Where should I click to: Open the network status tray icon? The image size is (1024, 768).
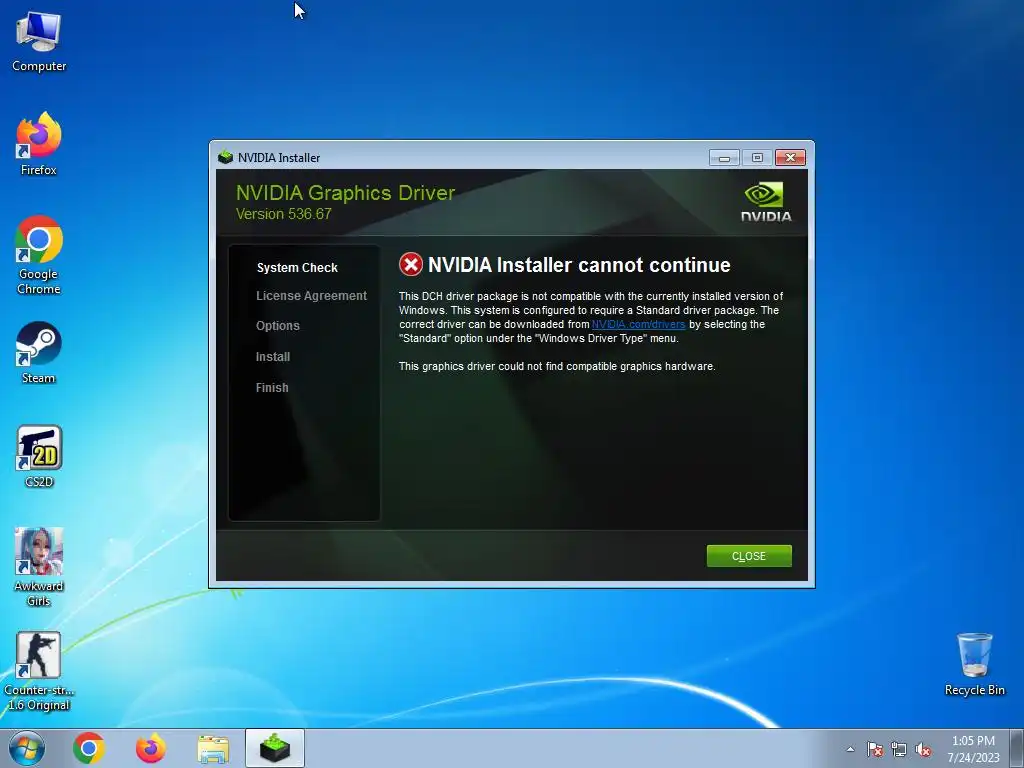click(x=899, y=749)
